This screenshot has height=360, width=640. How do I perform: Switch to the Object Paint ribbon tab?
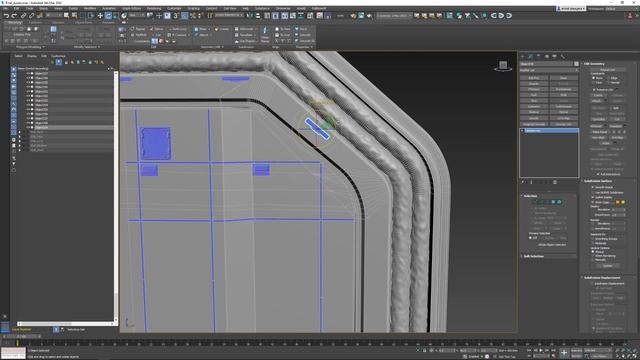pyautogui.click(x=84, y=22)
